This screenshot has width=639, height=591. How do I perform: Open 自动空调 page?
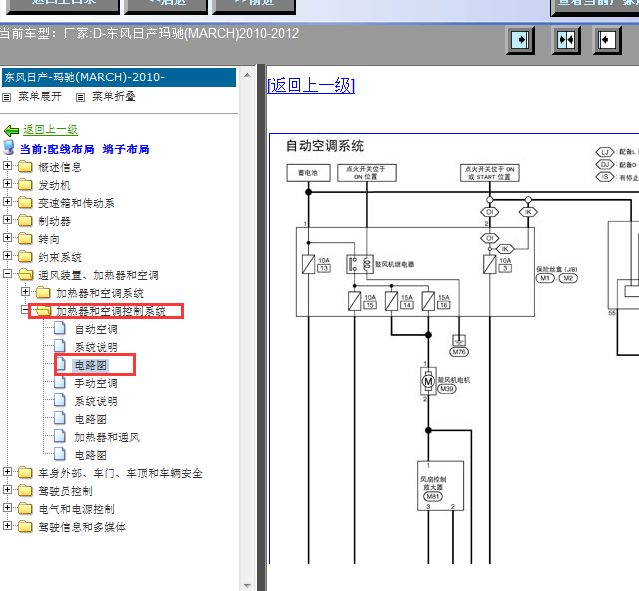pos(96,329)
